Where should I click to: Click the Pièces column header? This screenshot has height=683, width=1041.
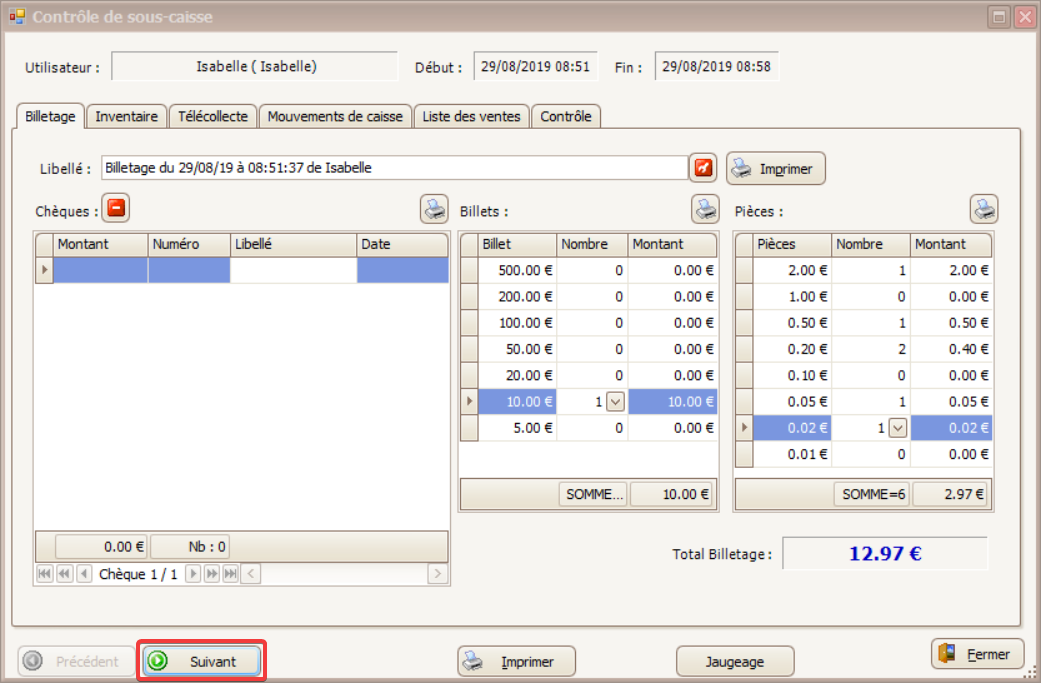792,244
